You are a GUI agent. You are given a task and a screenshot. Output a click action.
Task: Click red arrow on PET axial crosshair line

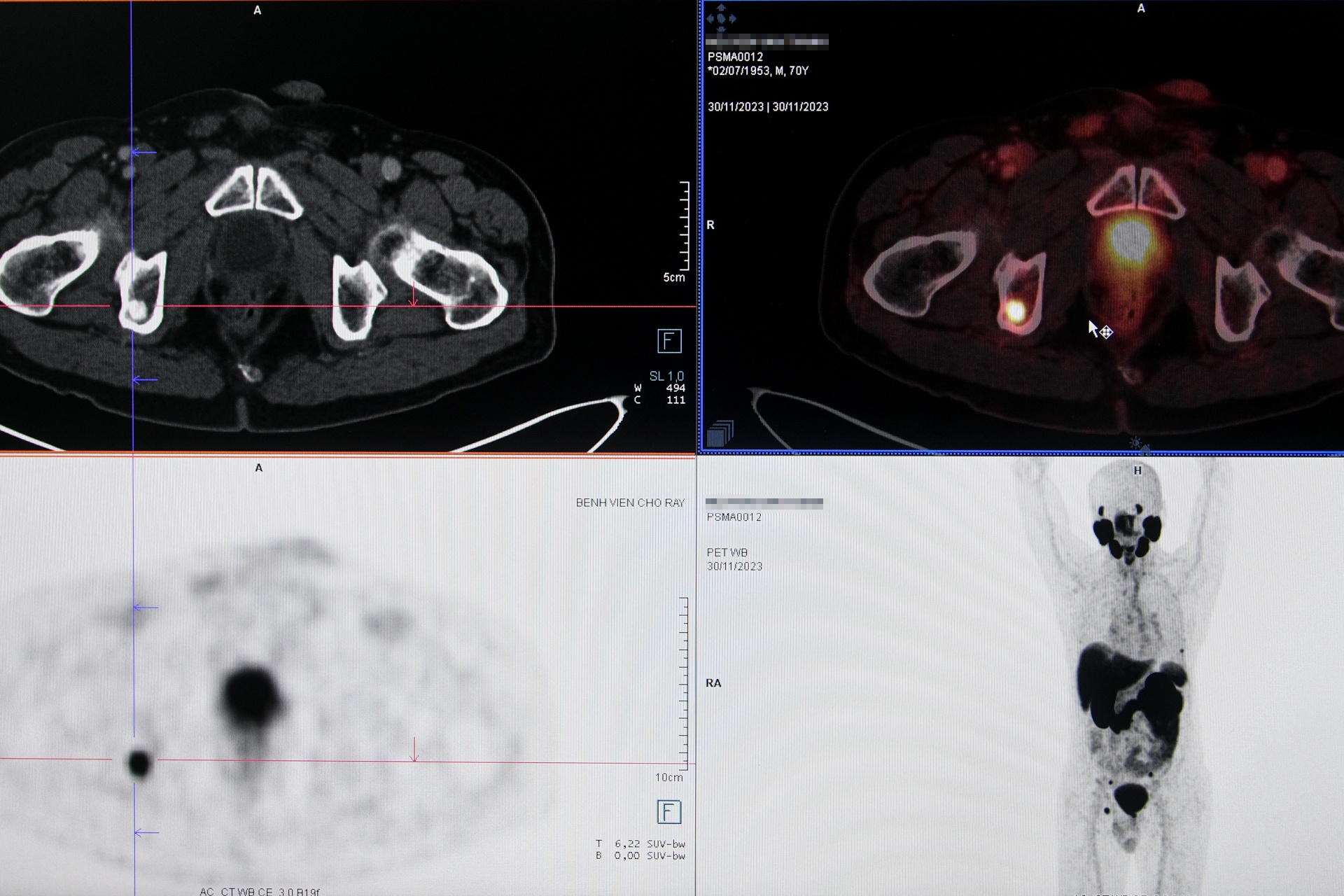[x=414, y=750]
